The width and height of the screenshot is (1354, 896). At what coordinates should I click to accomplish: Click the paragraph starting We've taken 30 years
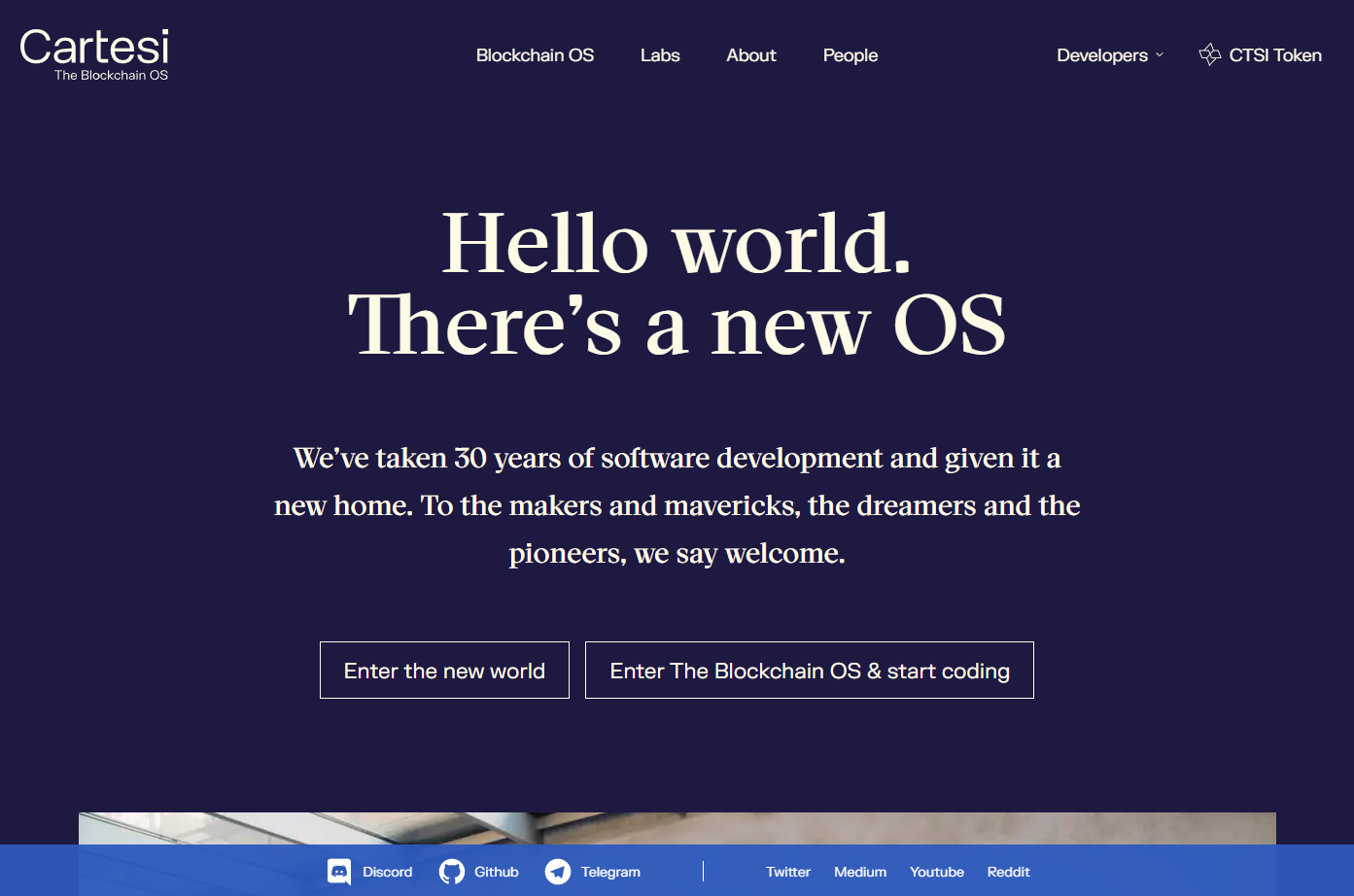coord(677,505)
